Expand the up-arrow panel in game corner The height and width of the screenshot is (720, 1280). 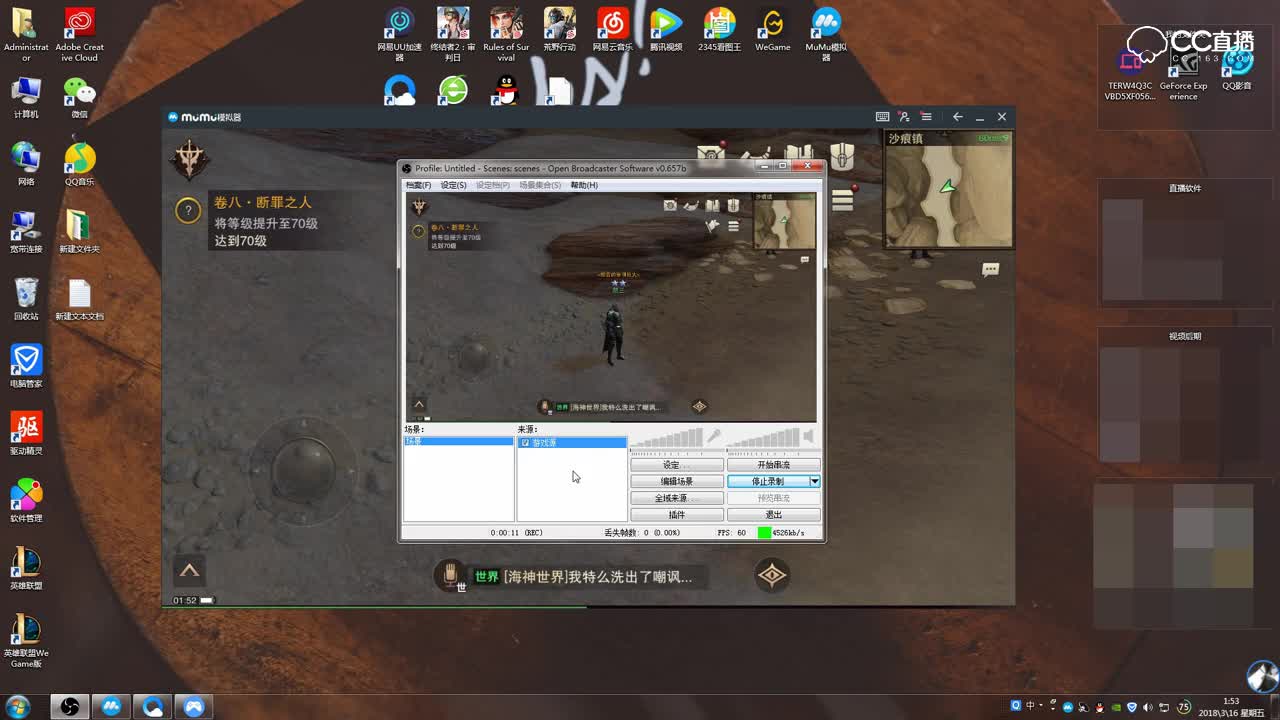tap(189, 571)
